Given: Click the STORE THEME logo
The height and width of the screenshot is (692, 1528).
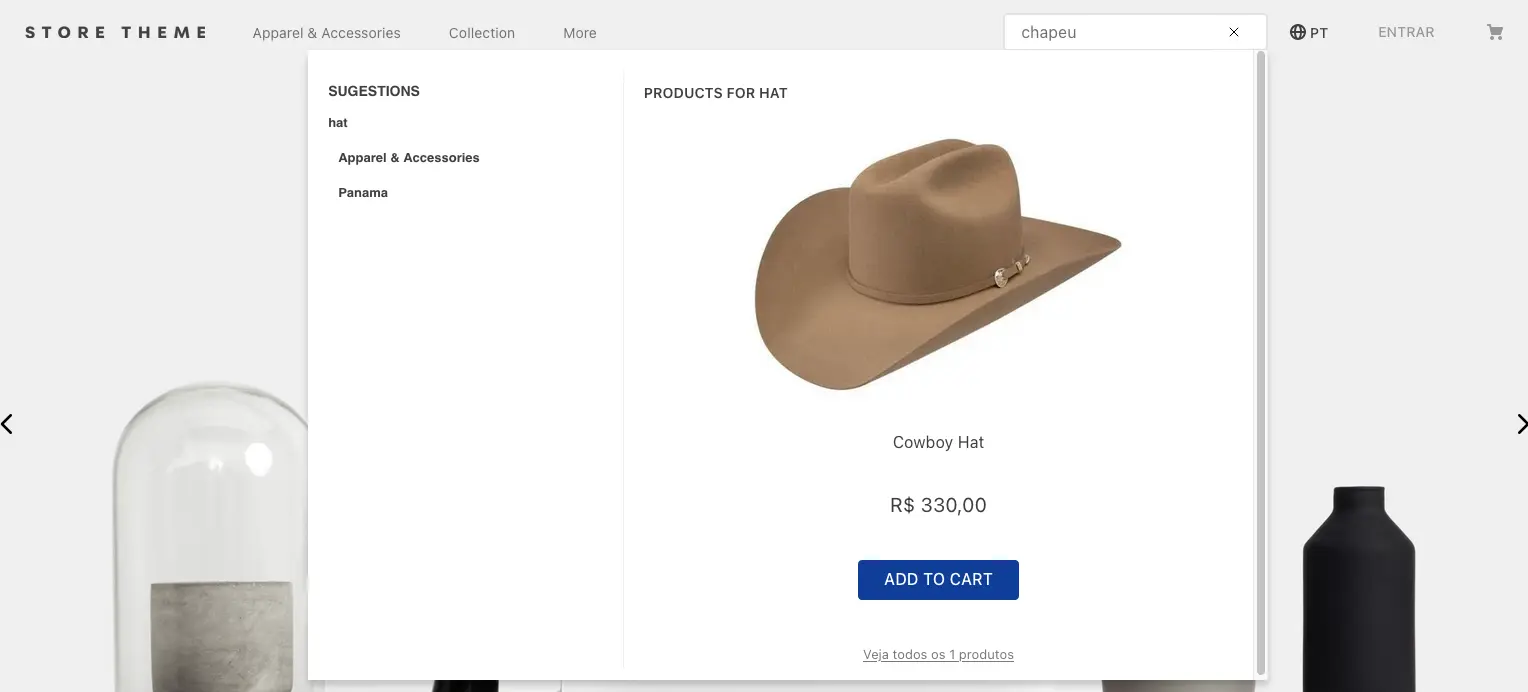Looking at the screenshot, I should pos(116,31).
